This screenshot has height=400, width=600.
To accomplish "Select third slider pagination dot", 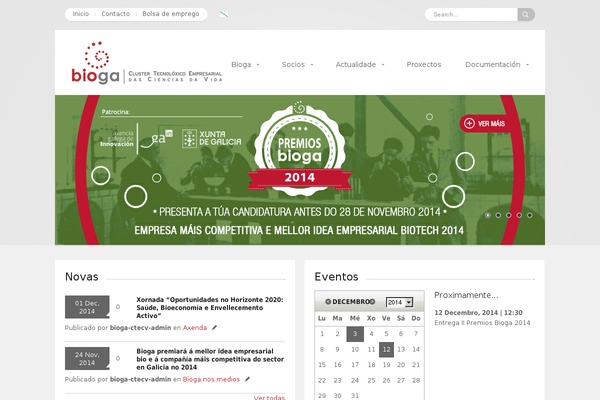I will click(x=509, y=215).
